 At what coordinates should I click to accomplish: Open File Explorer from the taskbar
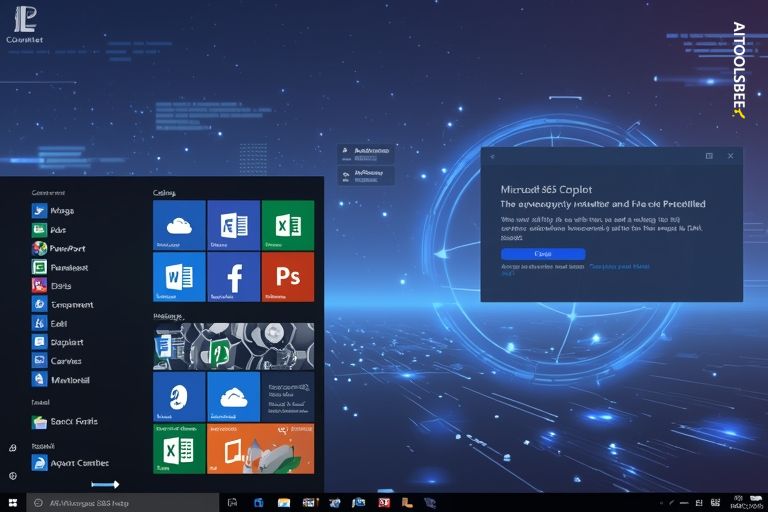284,503
